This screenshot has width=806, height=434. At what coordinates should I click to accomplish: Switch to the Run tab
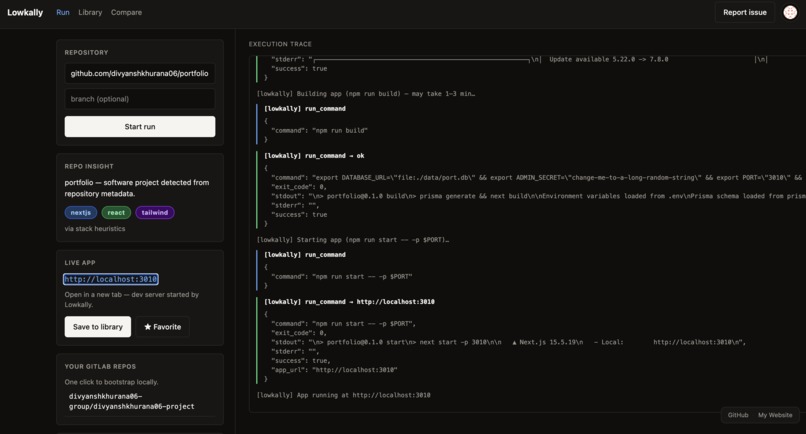(x=63, y=12)
